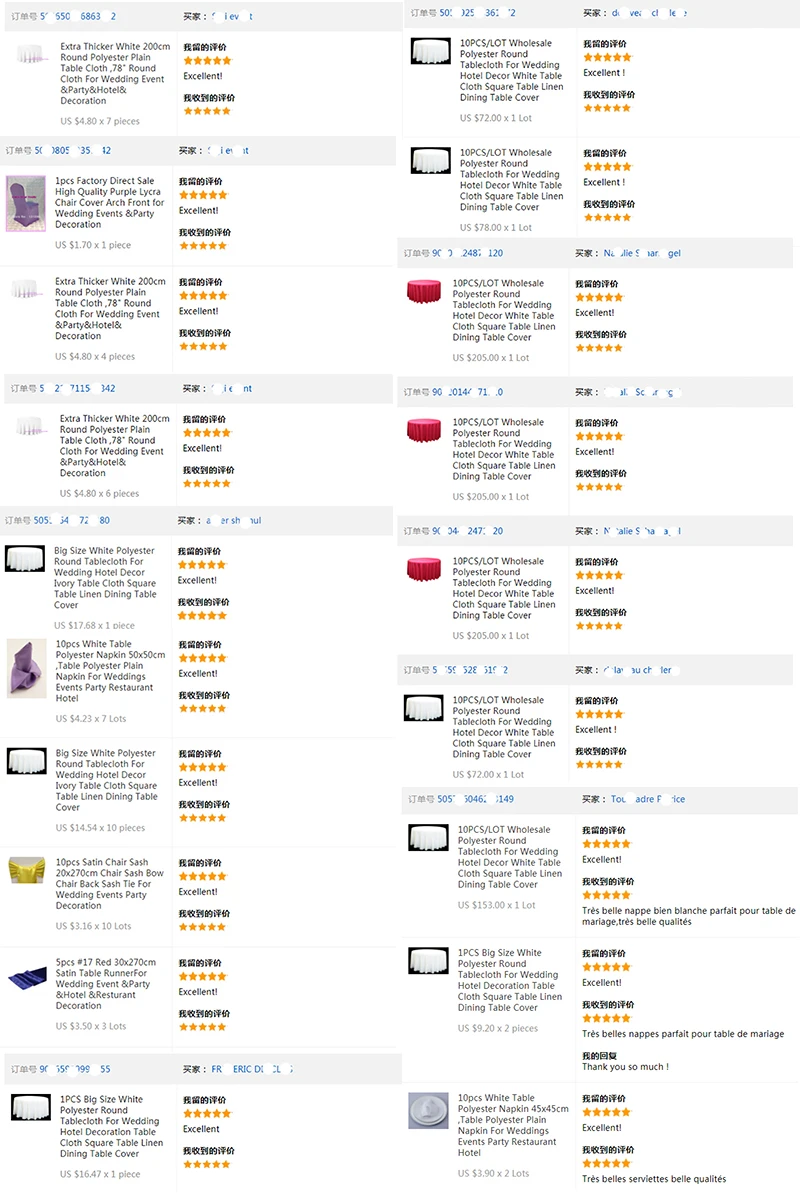Image resolution: width=800 pixels, height=1200 pixels.
Task: Click the review mentioning nappe bien blanche
Action: (x=689, y=916)
